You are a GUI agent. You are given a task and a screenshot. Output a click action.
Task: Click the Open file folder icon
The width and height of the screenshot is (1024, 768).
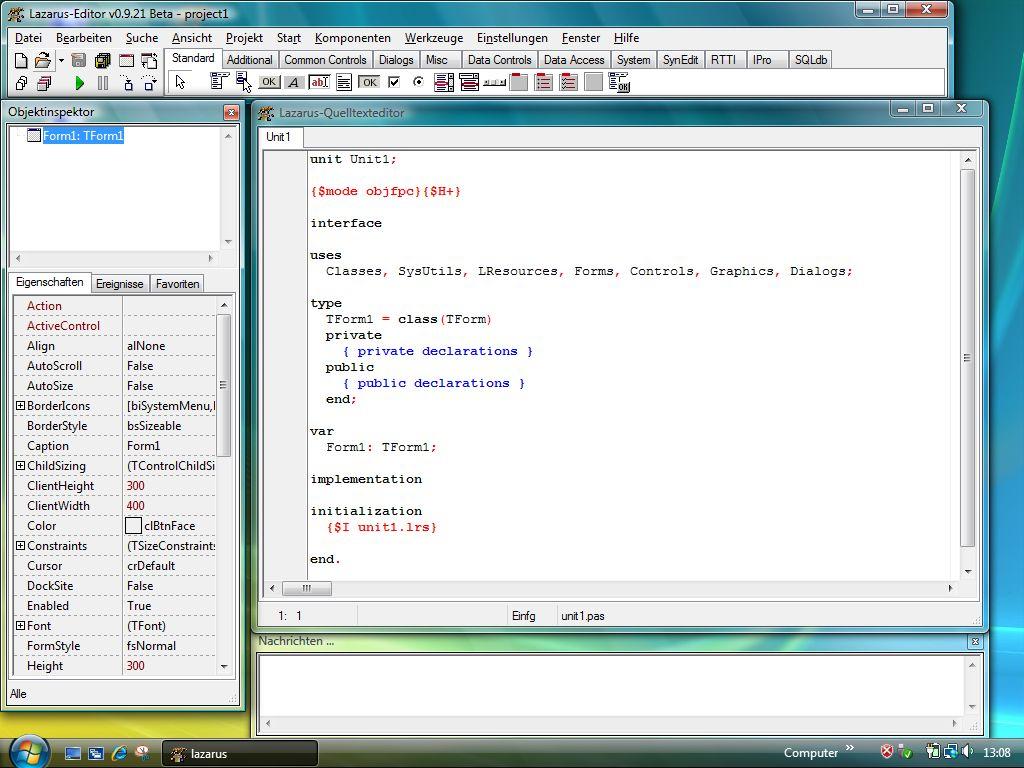[42, 61]
